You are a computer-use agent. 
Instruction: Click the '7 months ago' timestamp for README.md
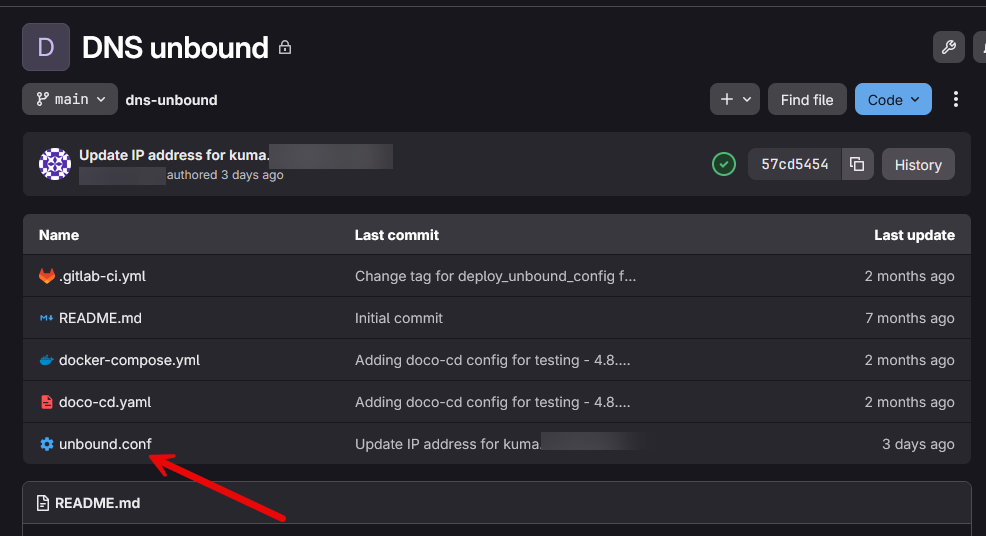909,318
